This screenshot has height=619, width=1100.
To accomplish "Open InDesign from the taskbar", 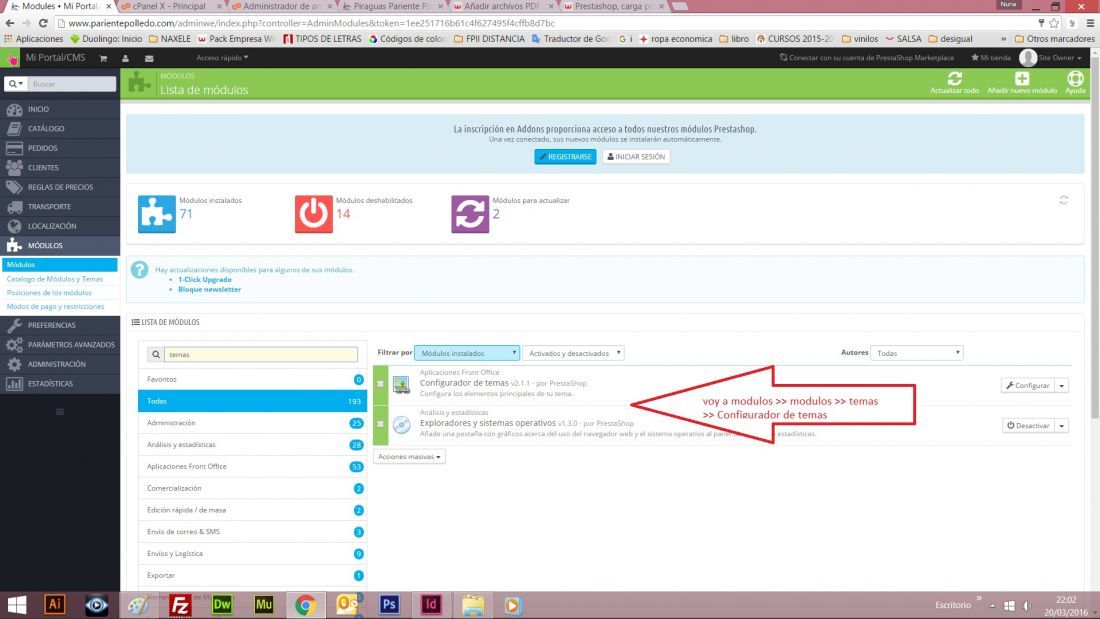I will (x=431, y=604).
